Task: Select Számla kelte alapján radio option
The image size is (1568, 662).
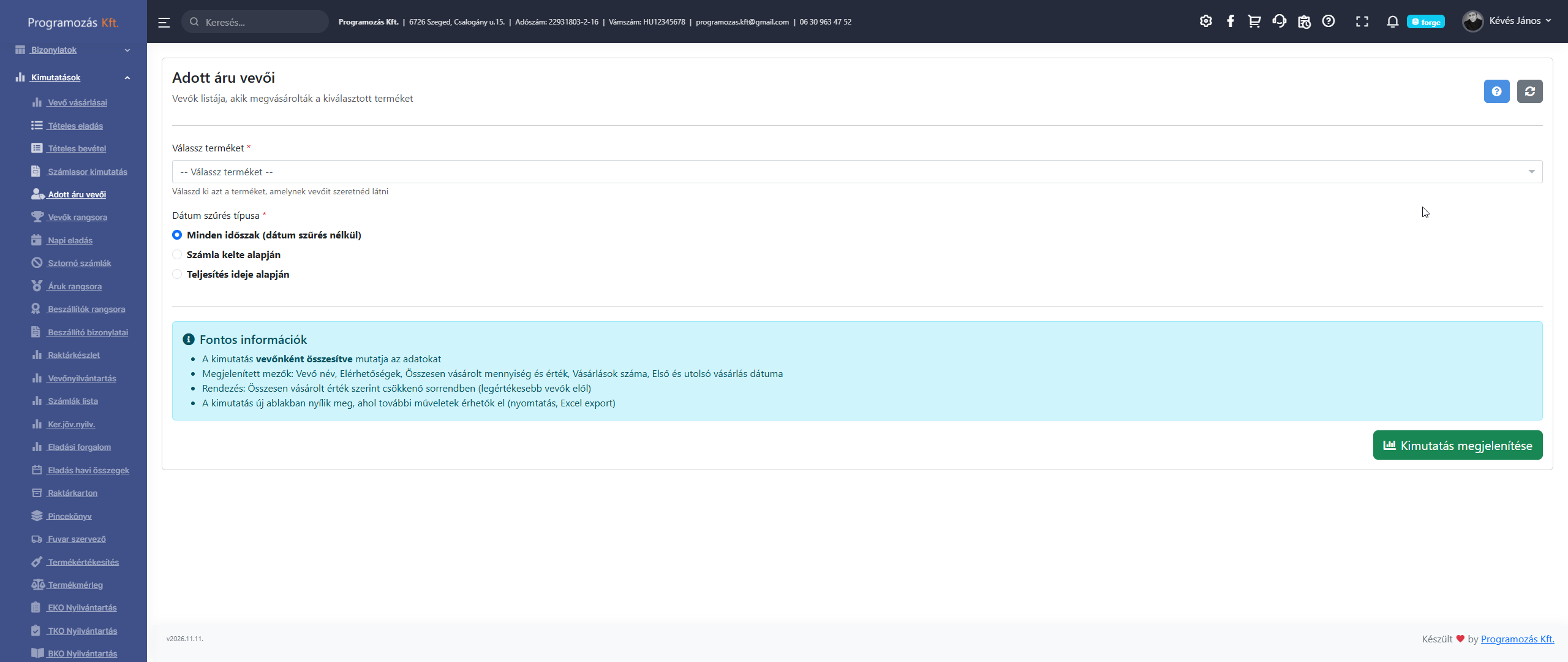Action: 177,254
